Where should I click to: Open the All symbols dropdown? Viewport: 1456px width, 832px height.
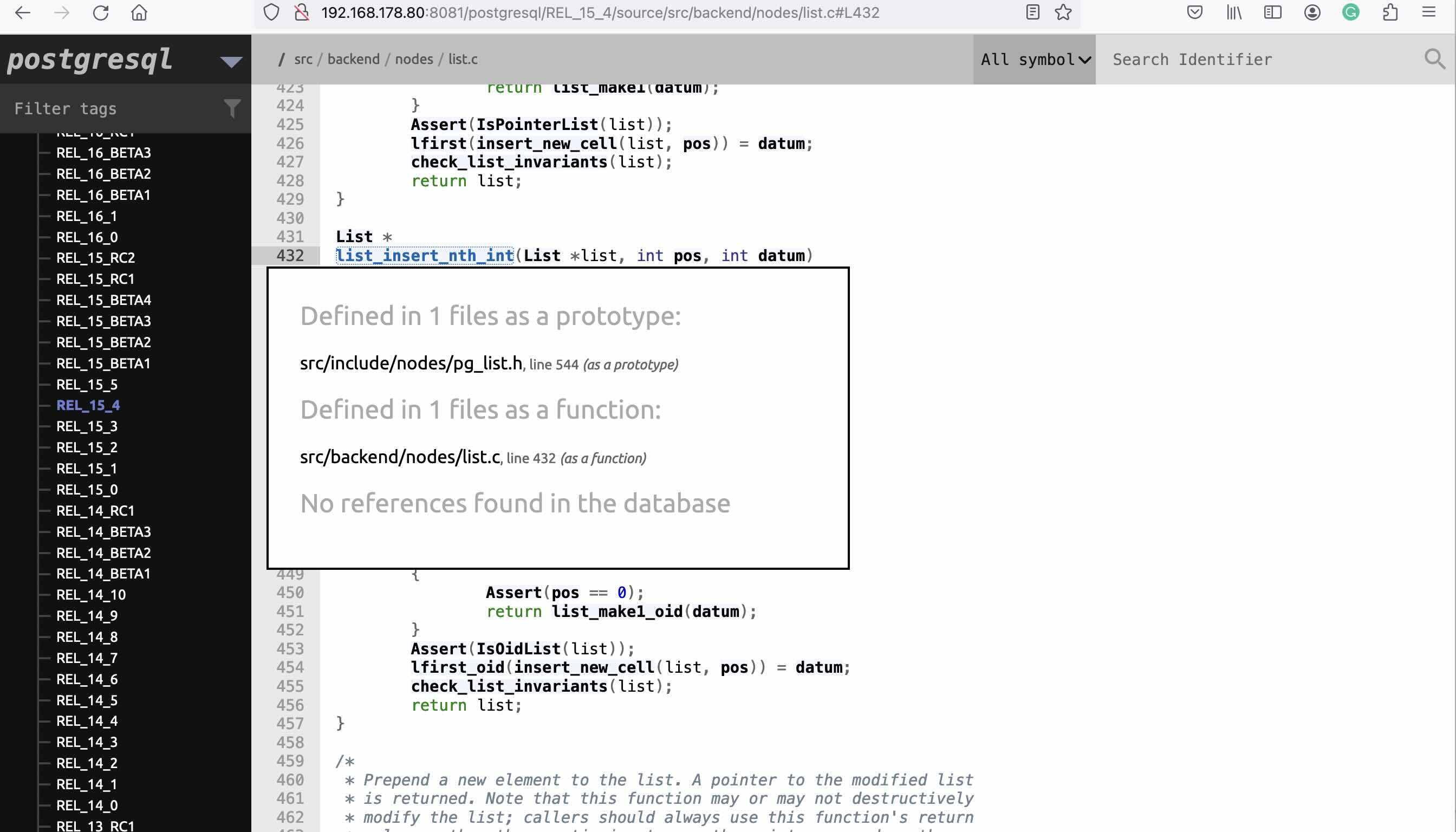pos(1035,60)
